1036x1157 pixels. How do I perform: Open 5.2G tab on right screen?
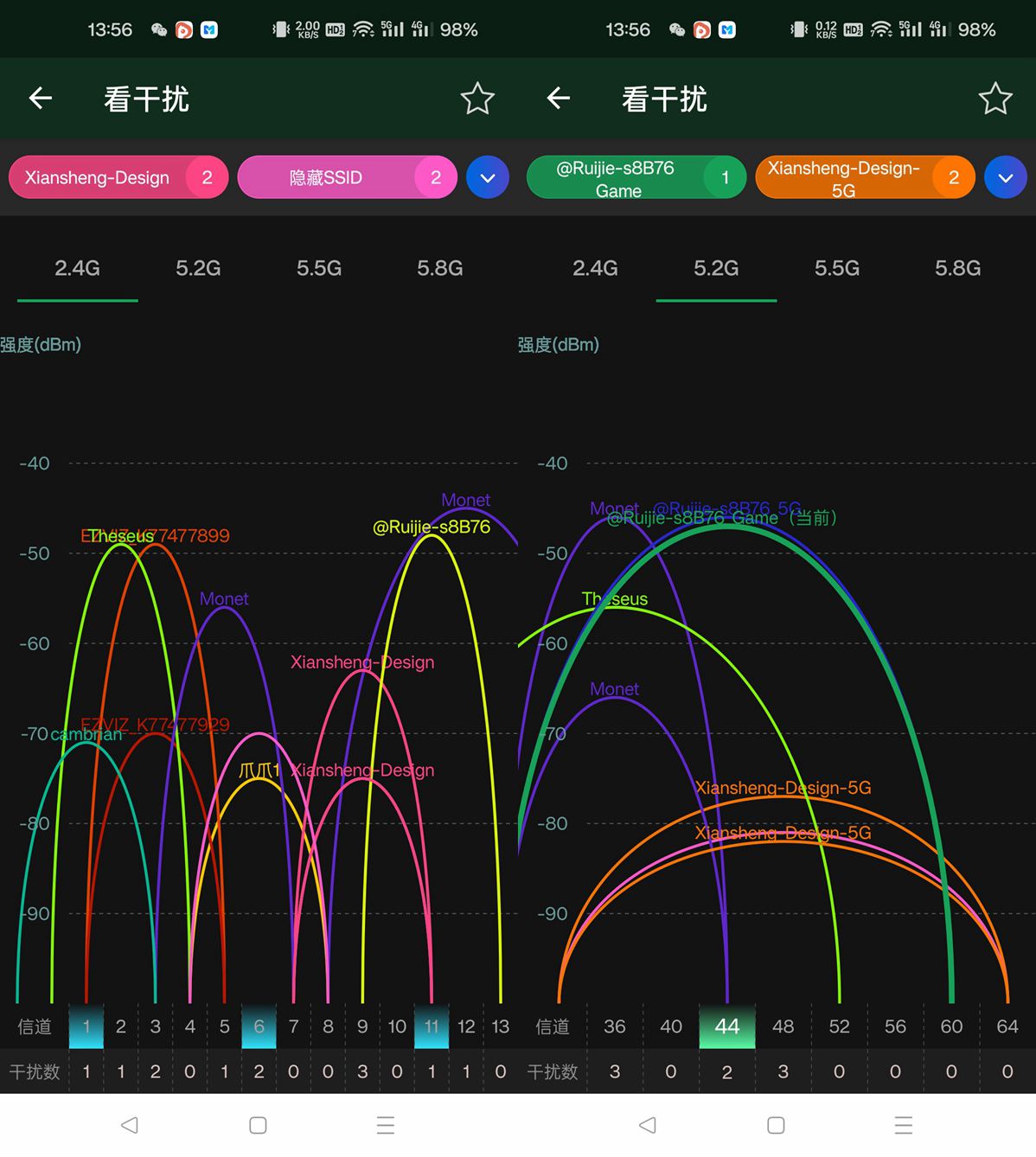(x=716, y=268)
